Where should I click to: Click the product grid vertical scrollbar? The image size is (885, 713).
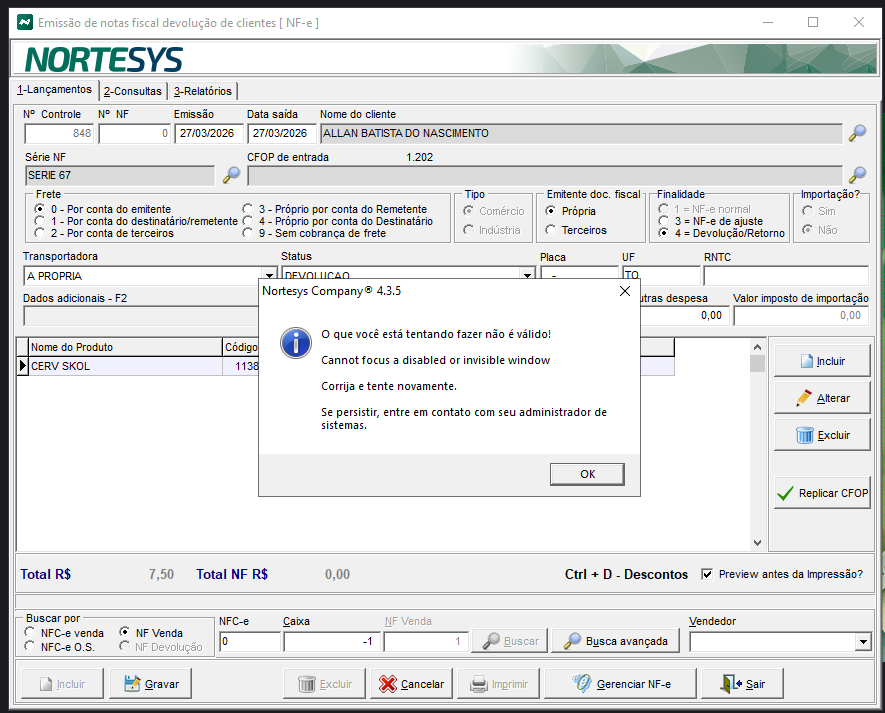coord(757,450)
